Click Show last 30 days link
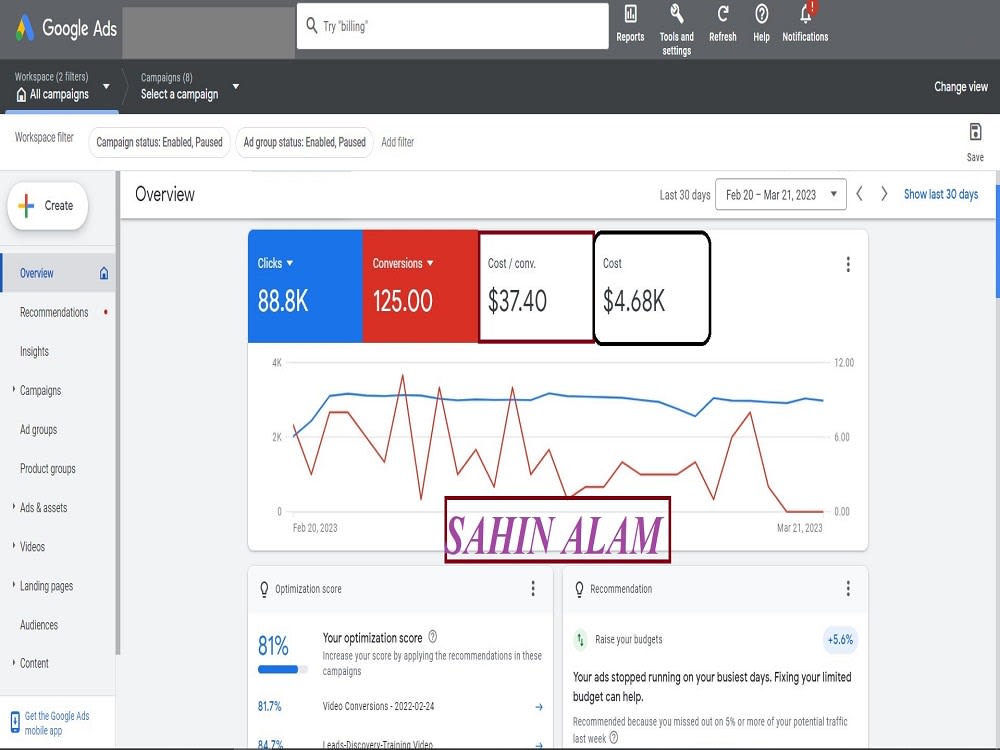The width and height of the screenshot is (1000, 750). coord(941,195)
